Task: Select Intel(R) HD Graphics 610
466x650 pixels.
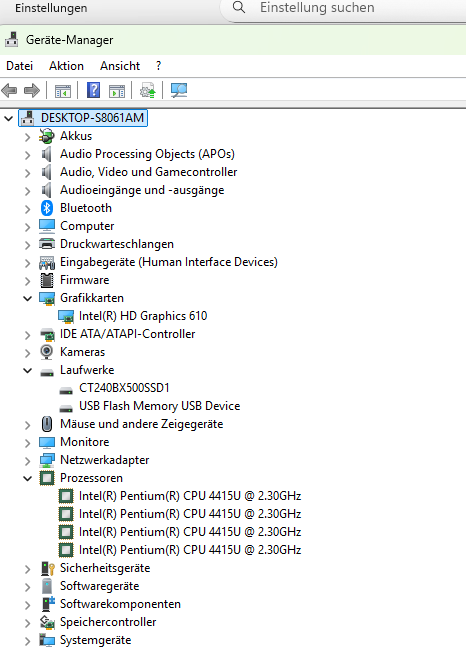Action: tap(143, 316)
